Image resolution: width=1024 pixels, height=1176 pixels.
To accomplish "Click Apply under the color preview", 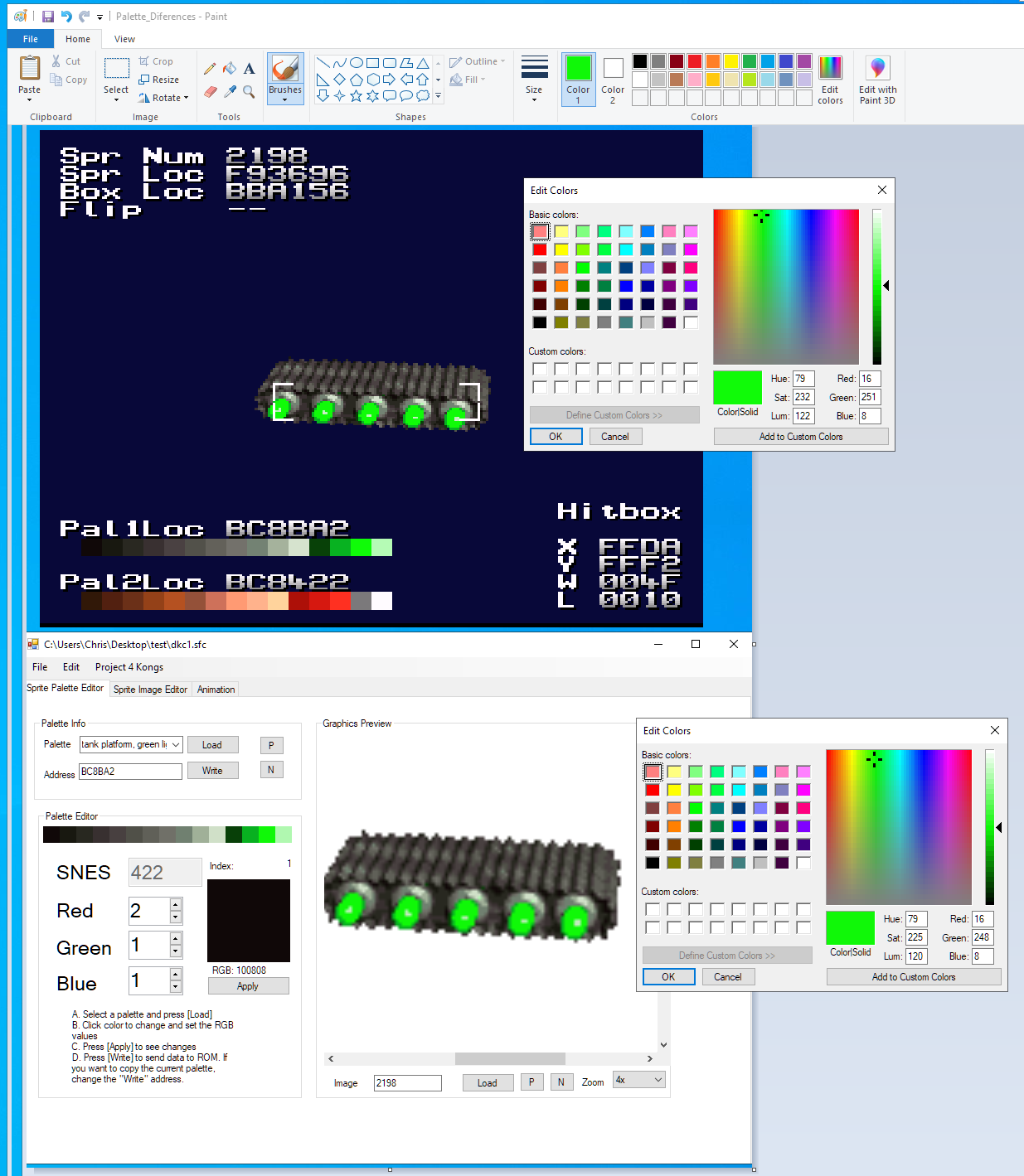I will click(x=248, y=986).
